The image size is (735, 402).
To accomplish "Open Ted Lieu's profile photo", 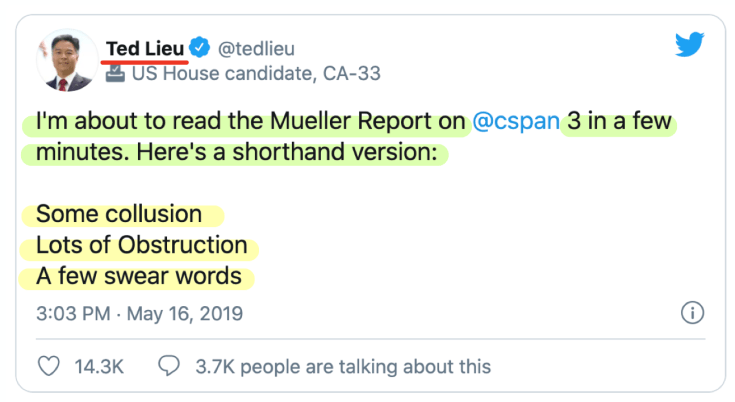I will coord(66,60).
